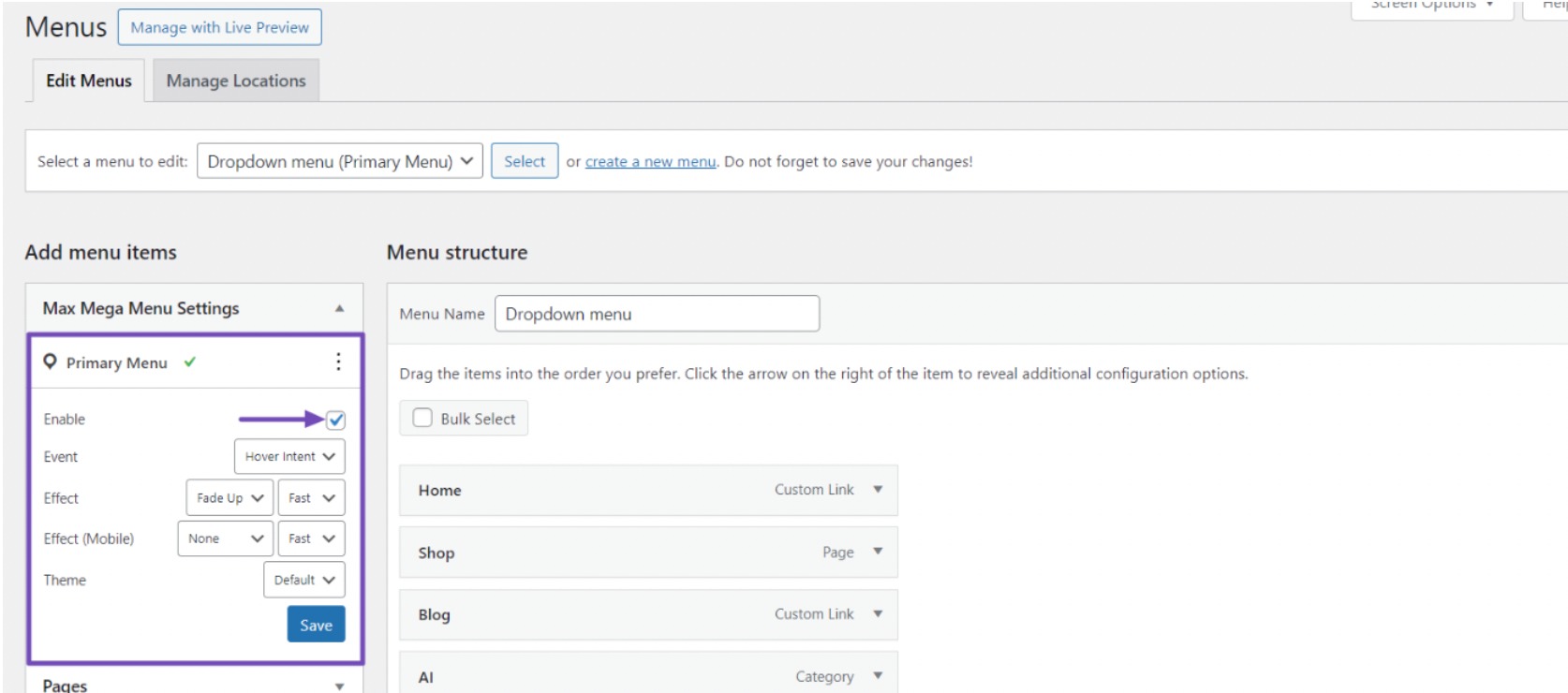Open the Screen Options tab
The height and width of the screenshot is (693, 1568).
(x=1432, y=7)
